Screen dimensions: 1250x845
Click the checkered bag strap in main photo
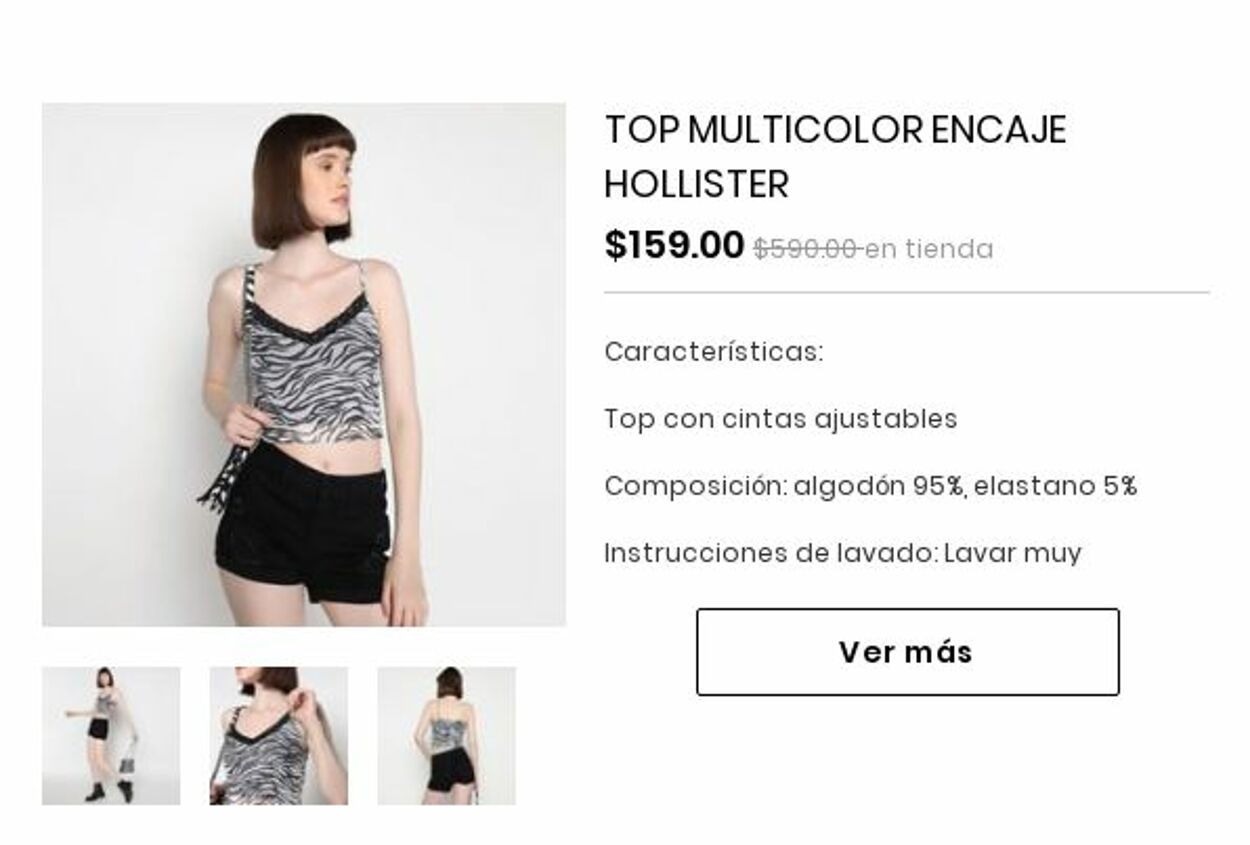click(x=233, y=410)
